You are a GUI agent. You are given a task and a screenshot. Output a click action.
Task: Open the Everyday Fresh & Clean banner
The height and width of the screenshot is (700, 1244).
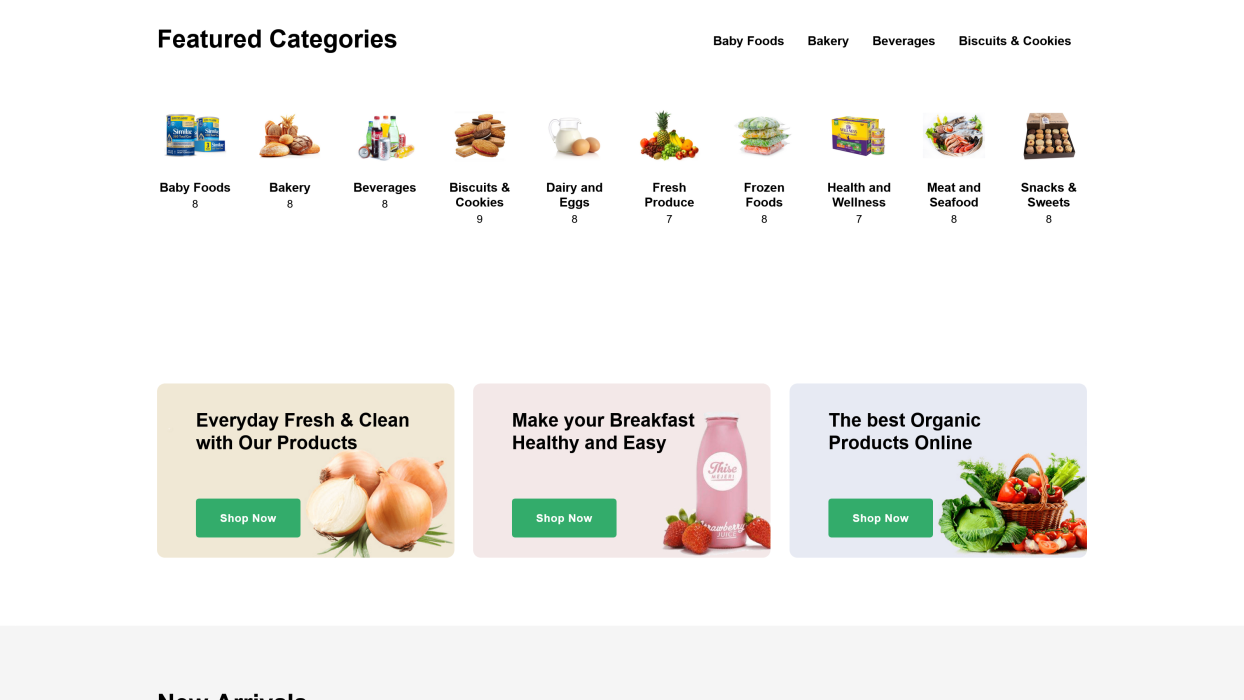pos(305,470)
